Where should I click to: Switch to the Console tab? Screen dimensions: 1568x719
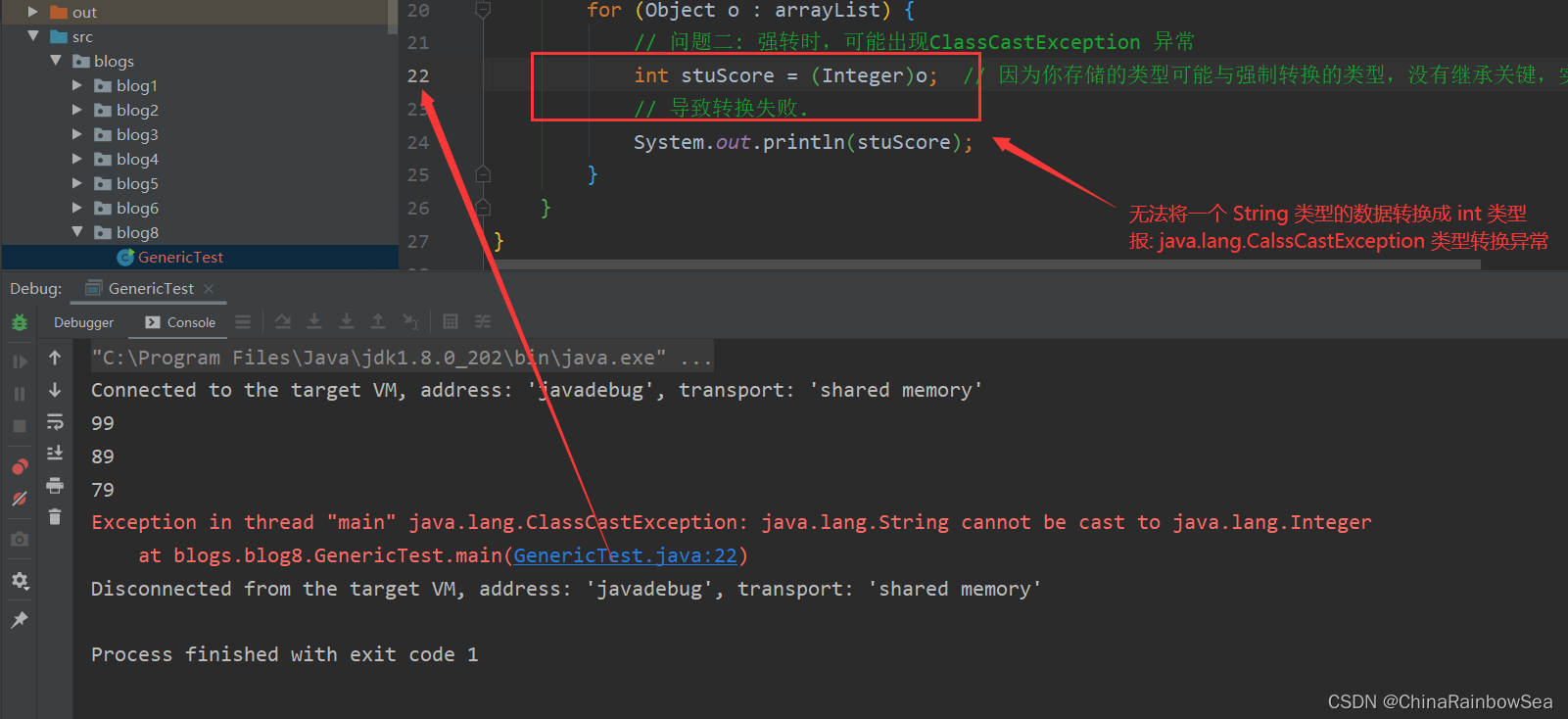180,322
